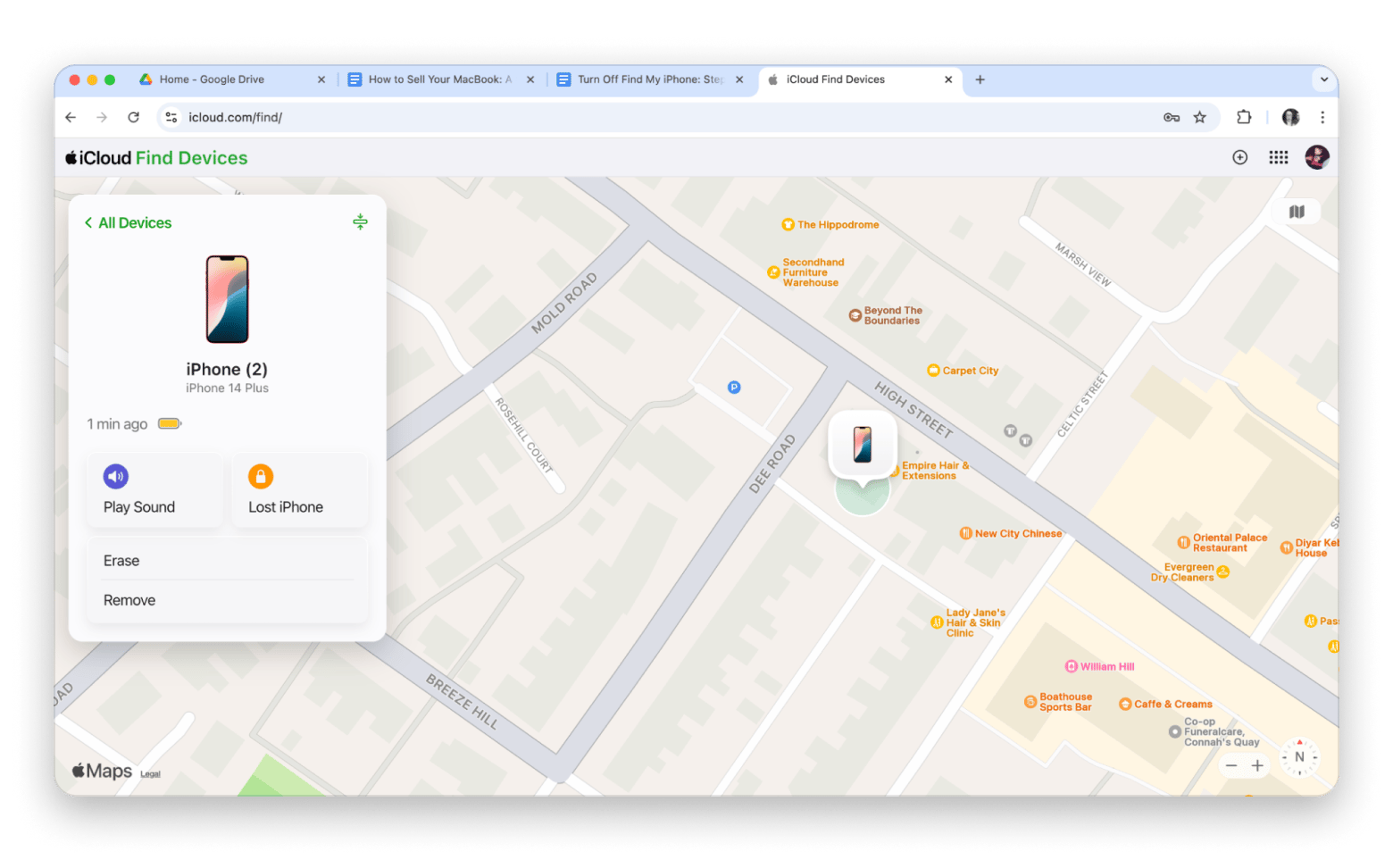Zoom out the map with minus
The width and height of the screenshot is (1393, 868).
1231,765
